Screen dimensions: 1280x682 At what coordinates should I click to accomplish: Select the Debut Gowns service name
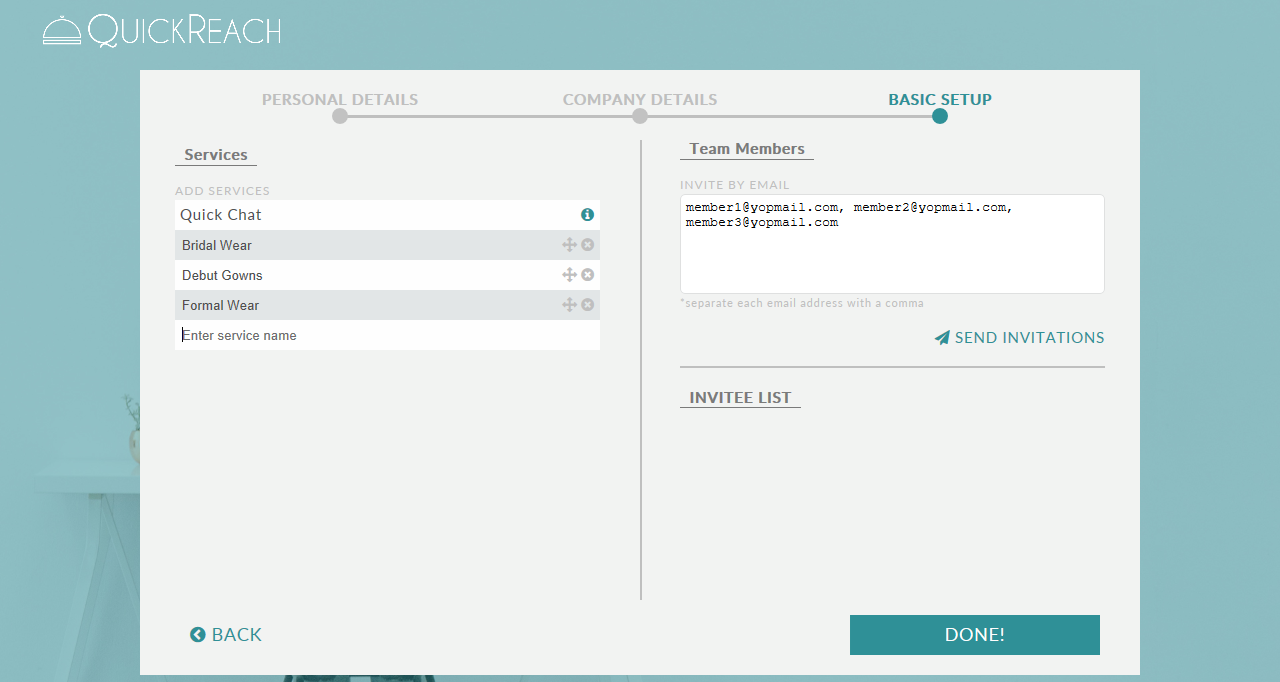click(222, 275)
